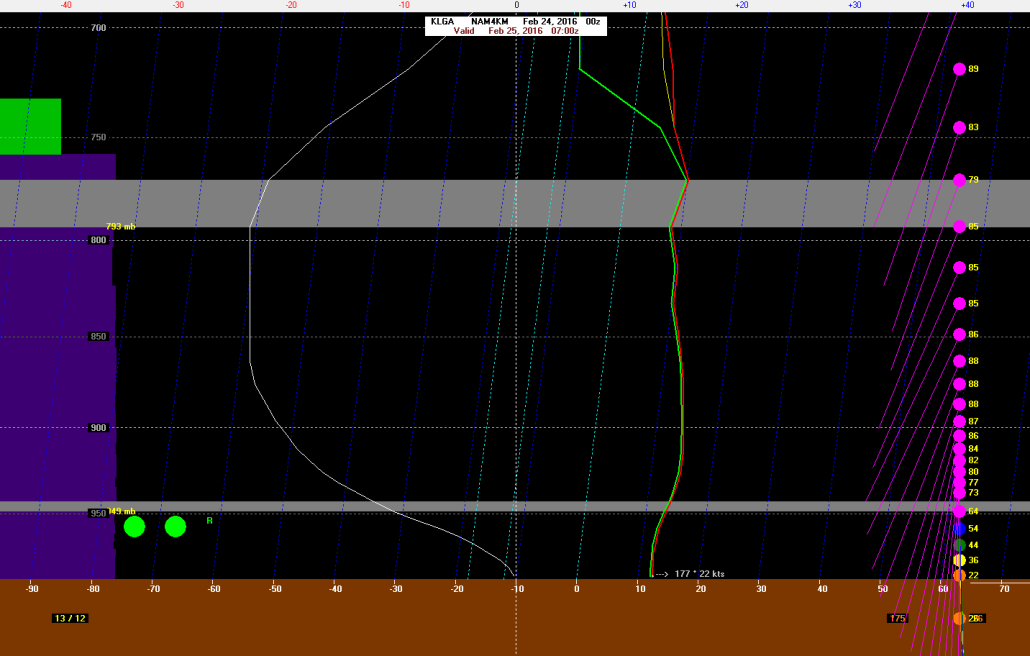This screenshot has width=1030, height=656.
Task: Select the leftmost green precipitation dot near 950mb
Action: [x=135, y=526]
